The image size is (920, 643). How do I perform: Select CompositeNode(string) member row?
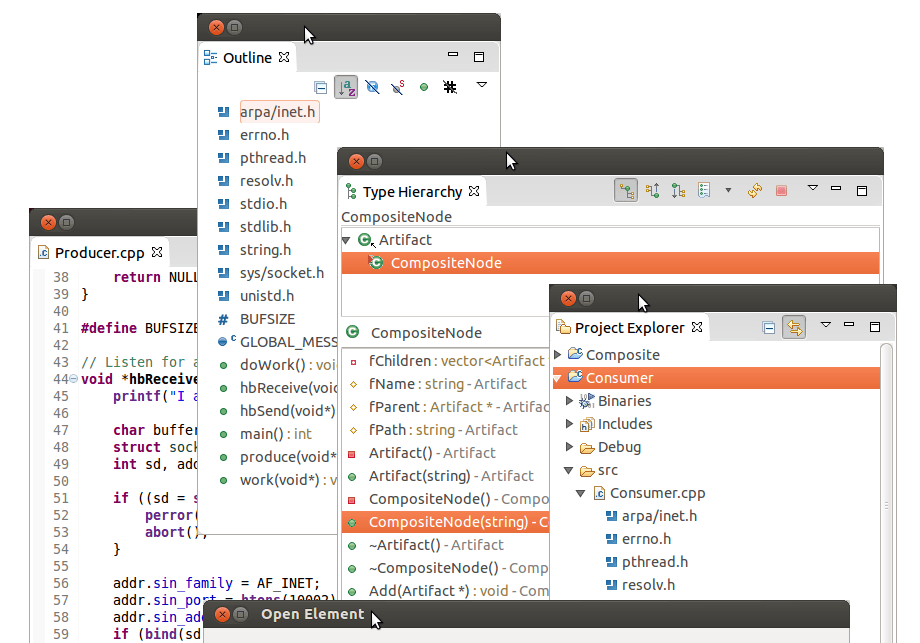[445, 522]
